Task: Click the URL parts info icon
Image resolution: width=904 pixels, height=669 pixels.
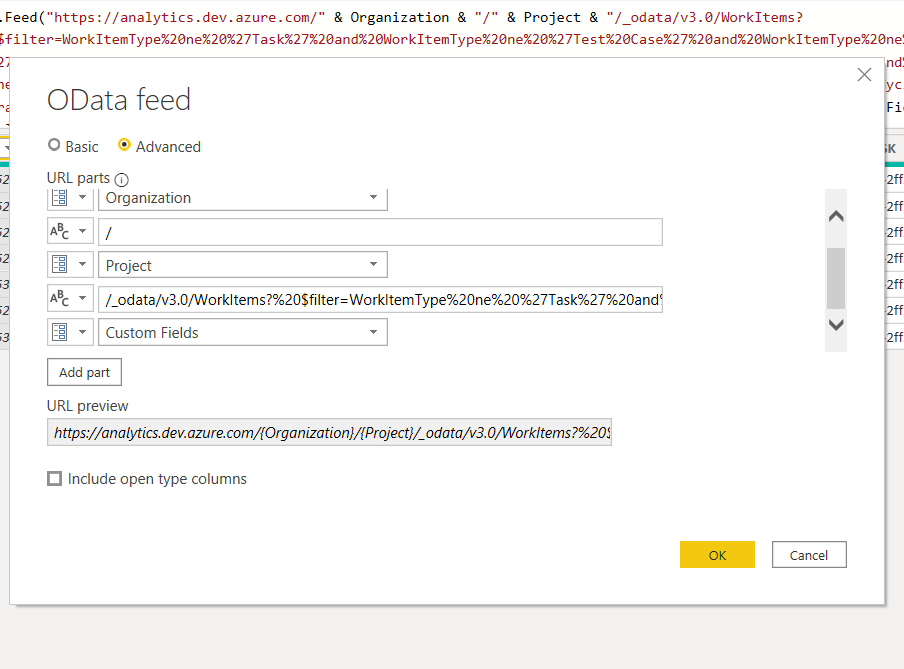Action: (121, 179)
